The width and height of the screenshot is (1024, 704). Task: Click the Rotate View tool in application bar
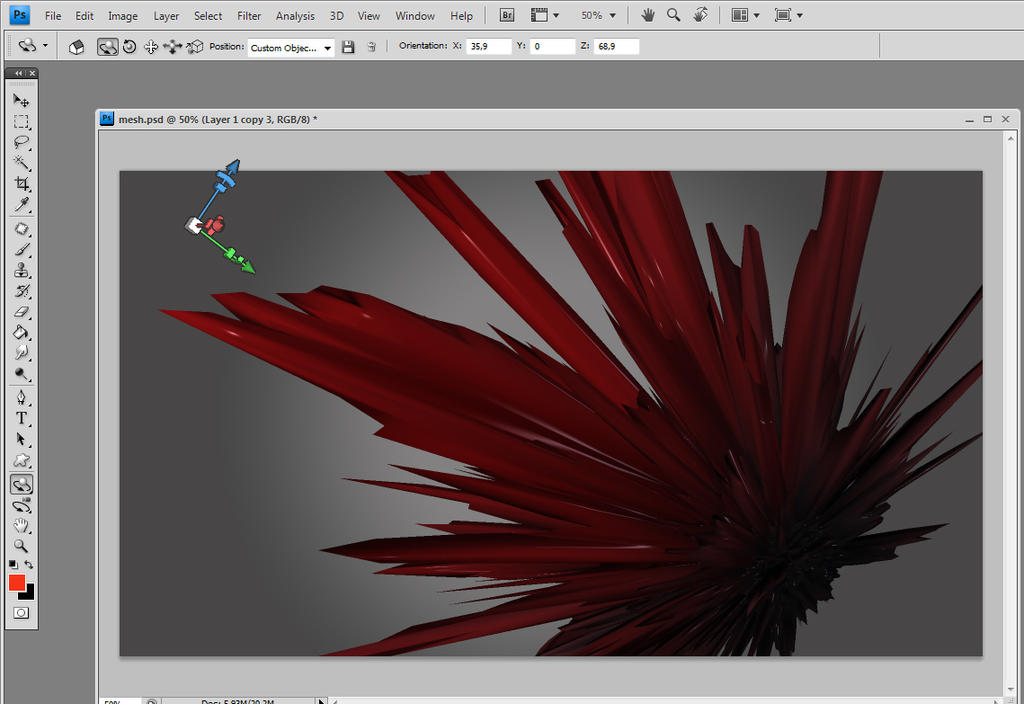coord(700,15)
